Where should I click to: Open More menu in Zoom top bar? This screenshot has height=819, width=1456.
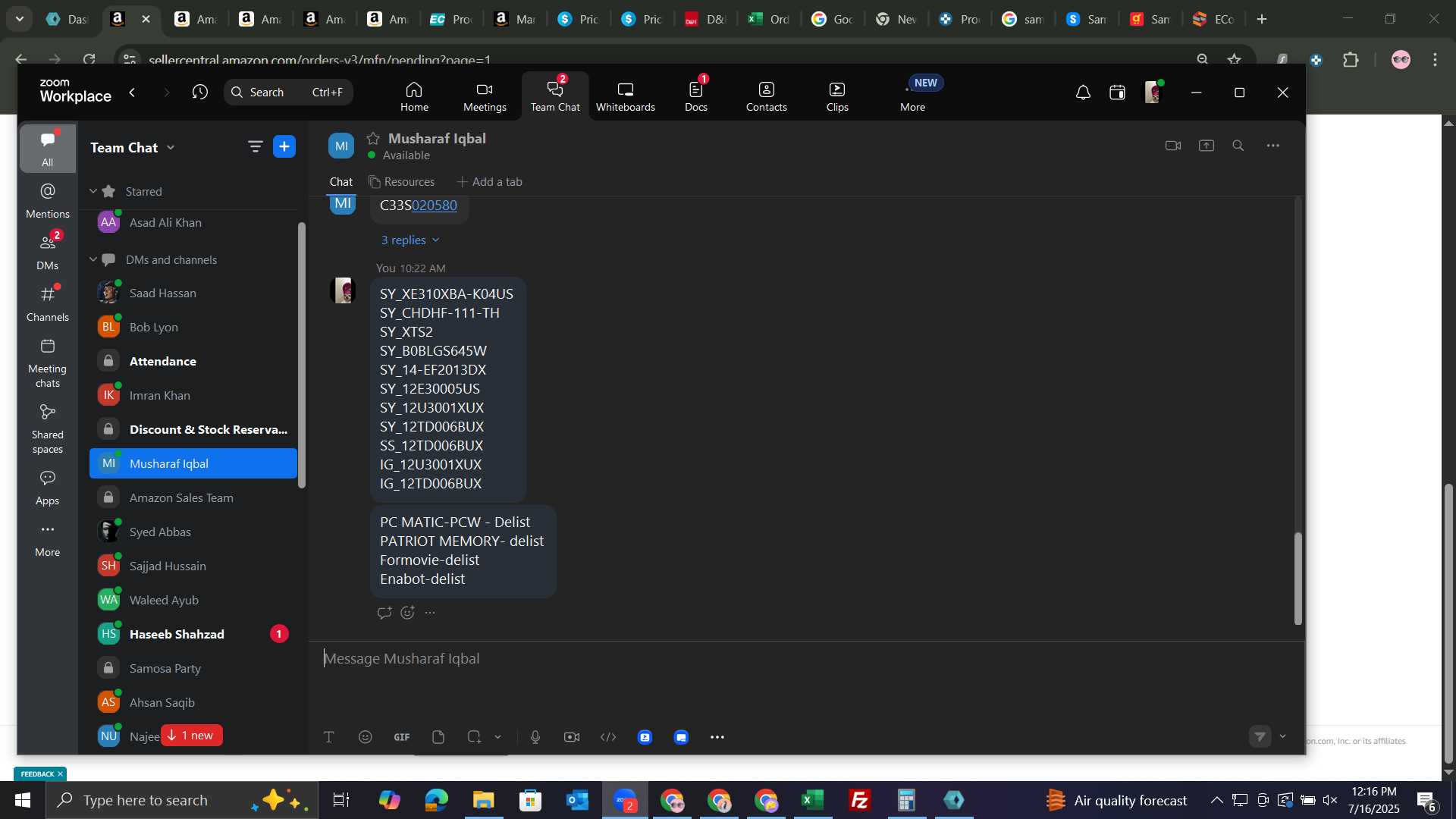[x=913, y=96]
